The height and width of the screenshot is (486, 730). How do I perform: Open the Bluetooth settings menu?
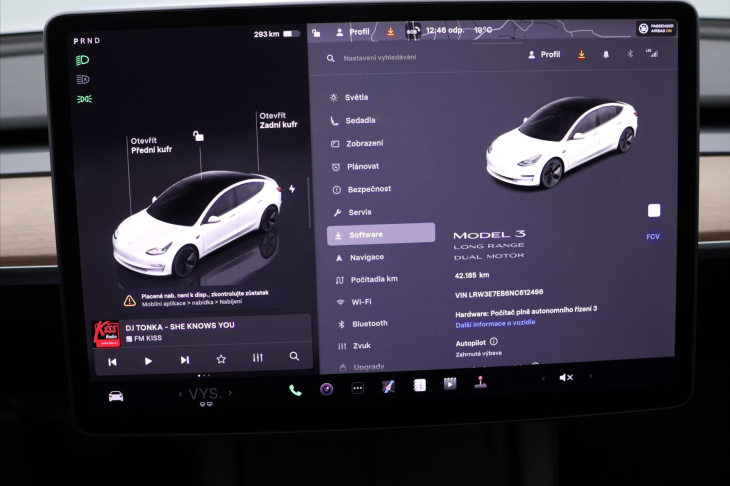pos(363,324)
